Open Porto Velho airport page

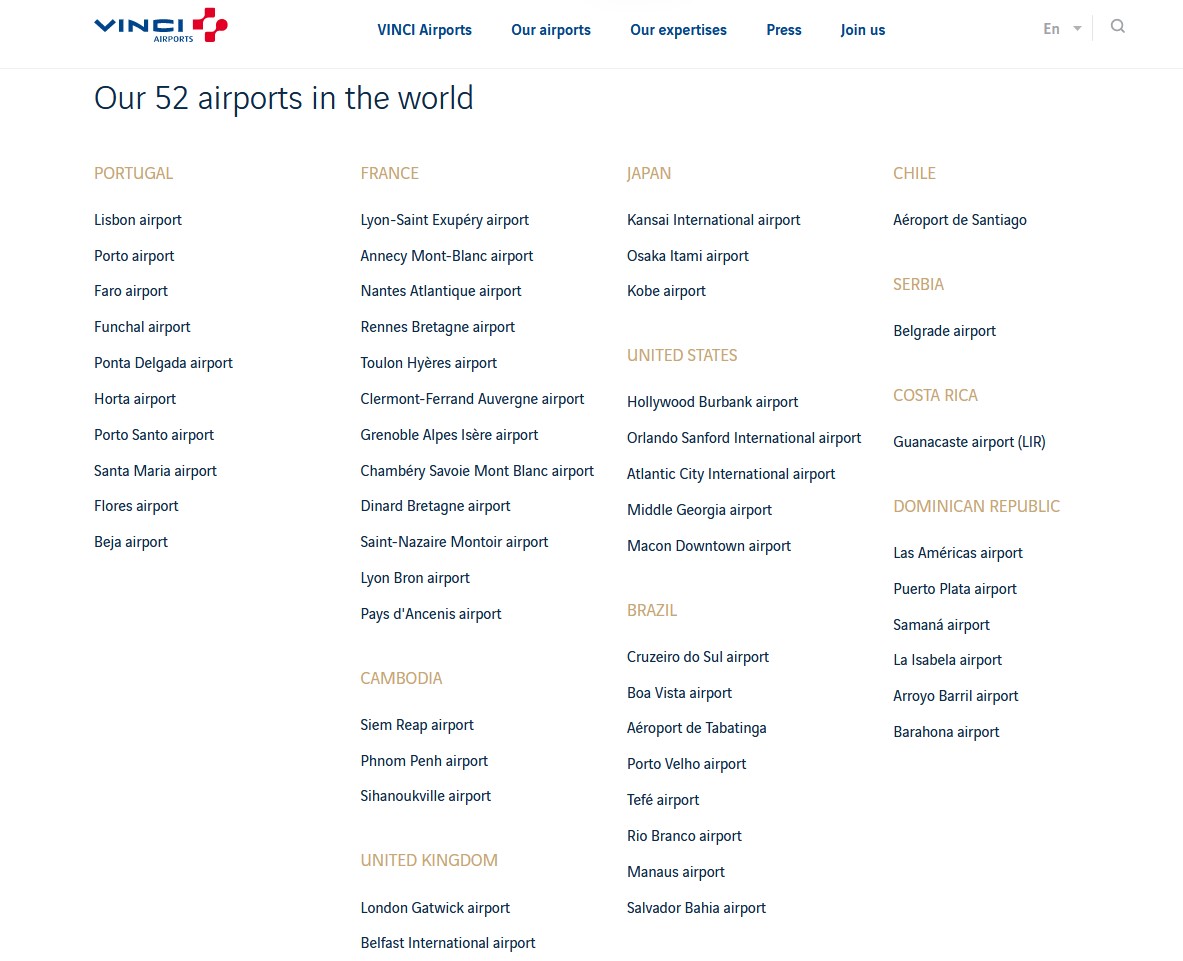(687, 765)
